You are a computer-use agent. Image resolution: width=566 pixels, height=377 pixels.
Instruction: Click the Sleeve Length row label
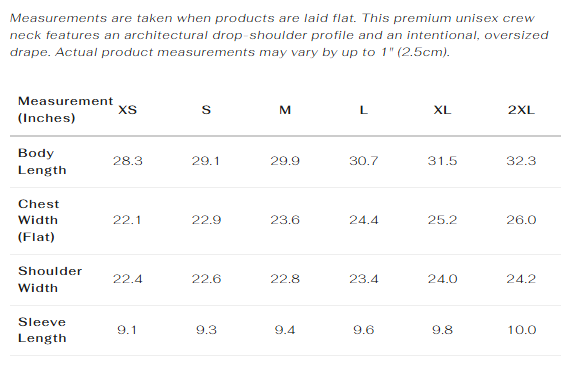[42, 330]
